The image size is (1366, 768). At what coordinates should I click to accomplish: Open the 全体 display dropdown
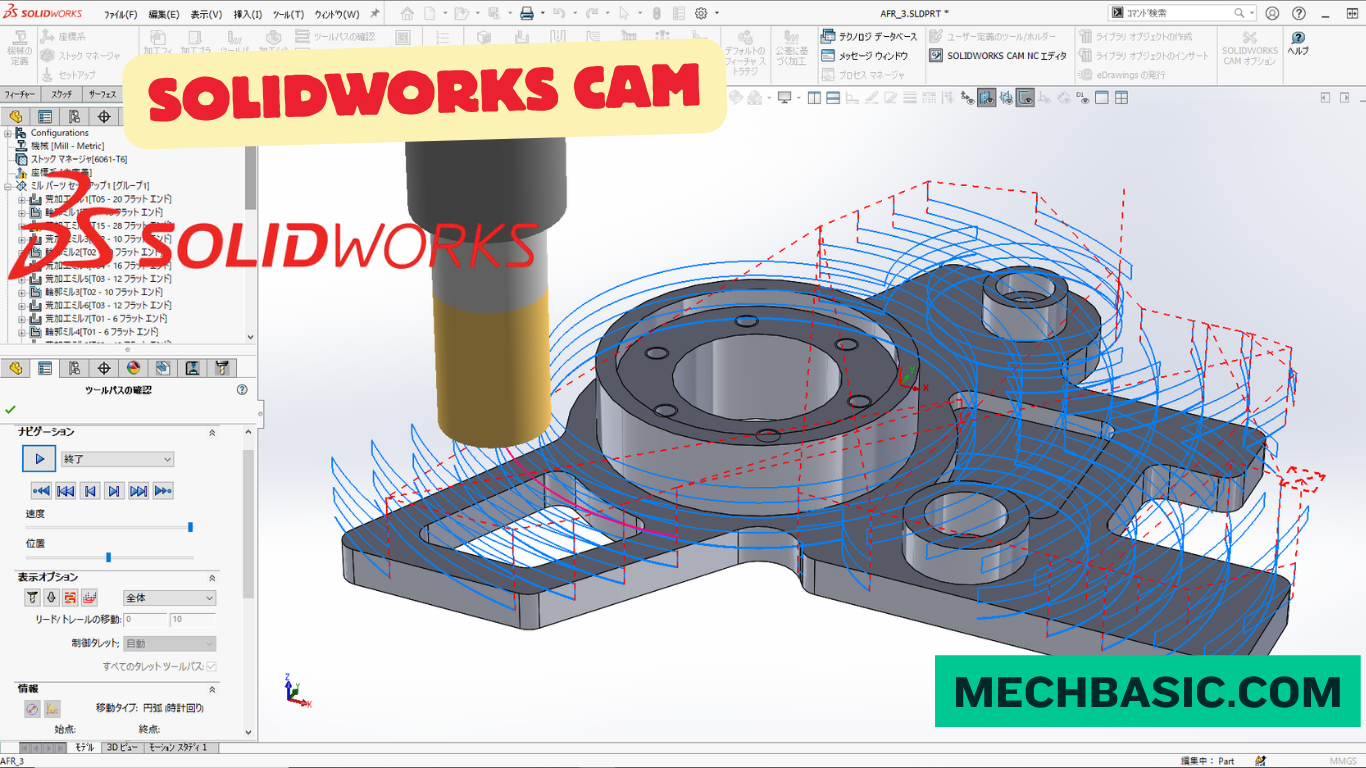click(169, 598)
